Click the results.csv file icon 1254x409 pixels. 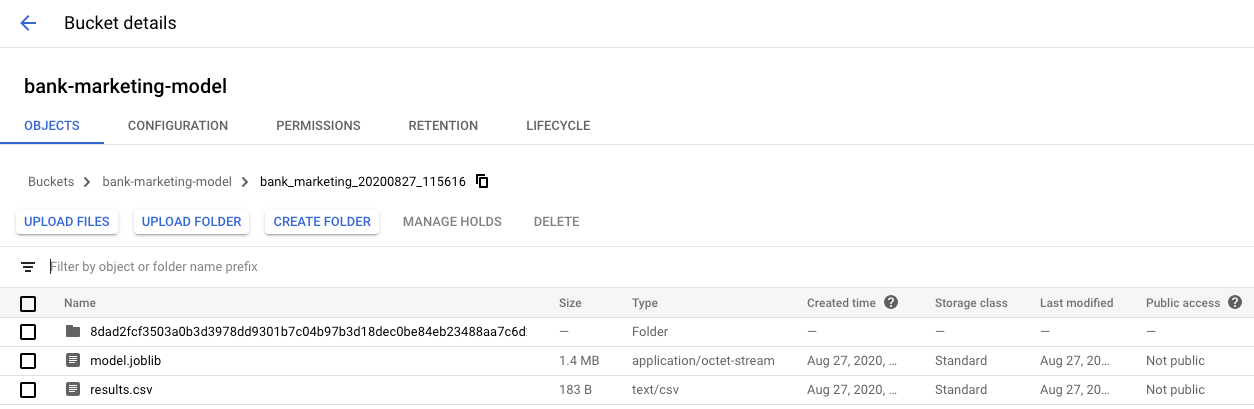tap(72, 389)
